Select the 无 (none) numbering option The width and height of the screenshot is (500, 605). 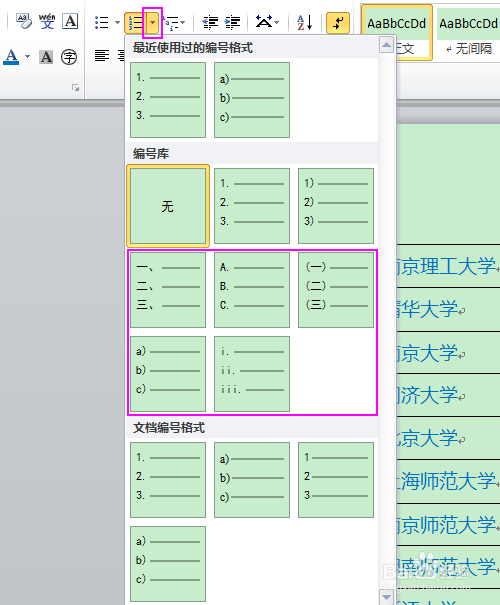tap(168, 206)
